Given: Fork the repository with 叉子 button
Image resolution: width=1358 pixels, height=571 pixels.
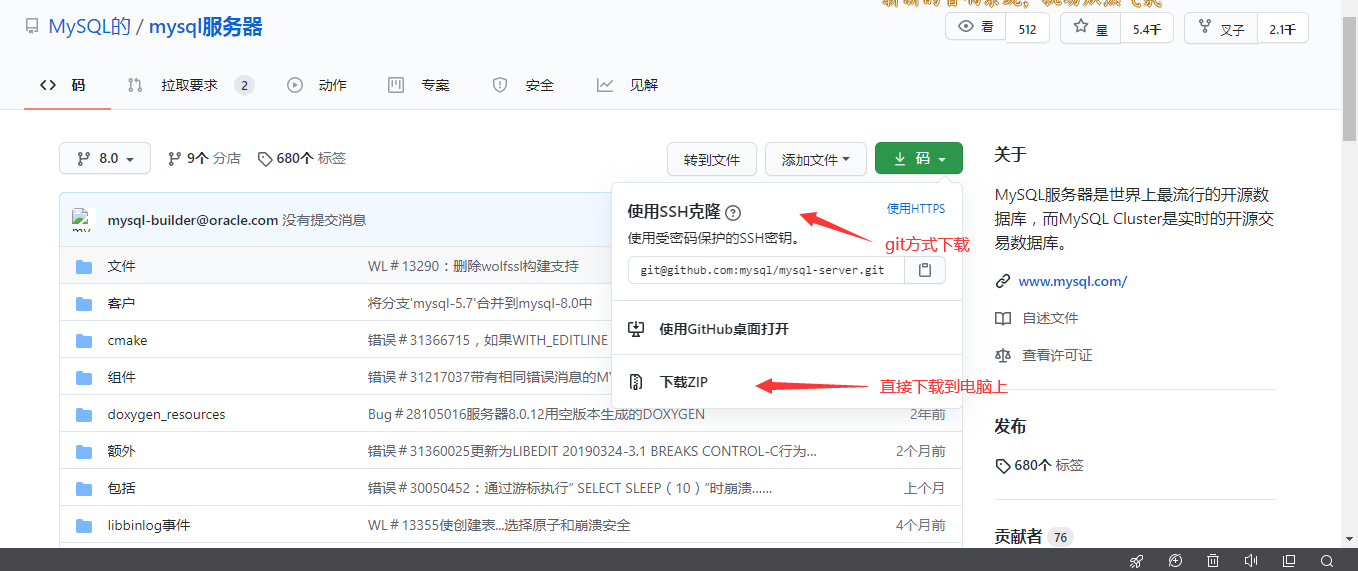Looking at the screenshot, I should coord(1221,28).
